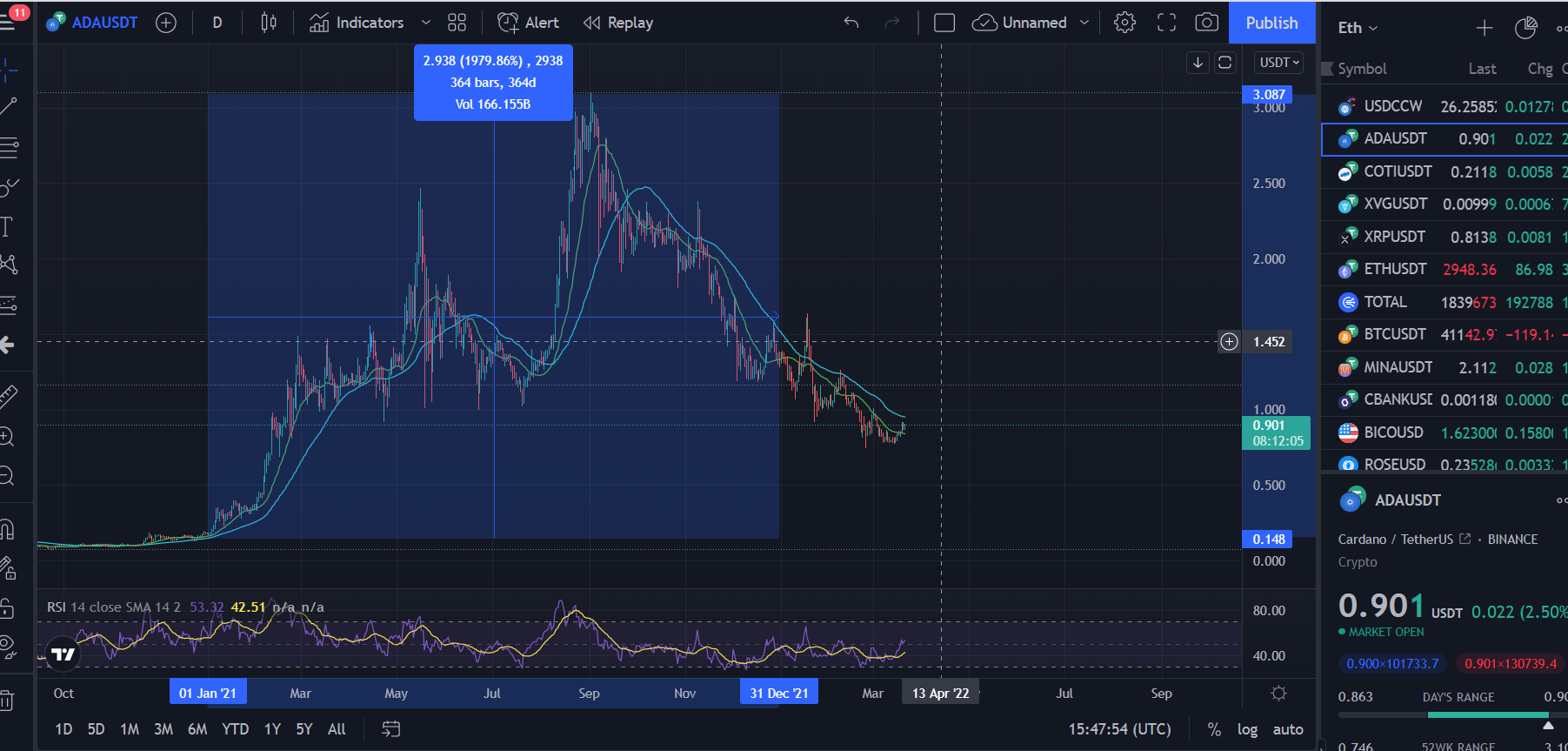Publish the chart idea
The width and height of the screenshot is (1568, 751).
point(1271,23)
